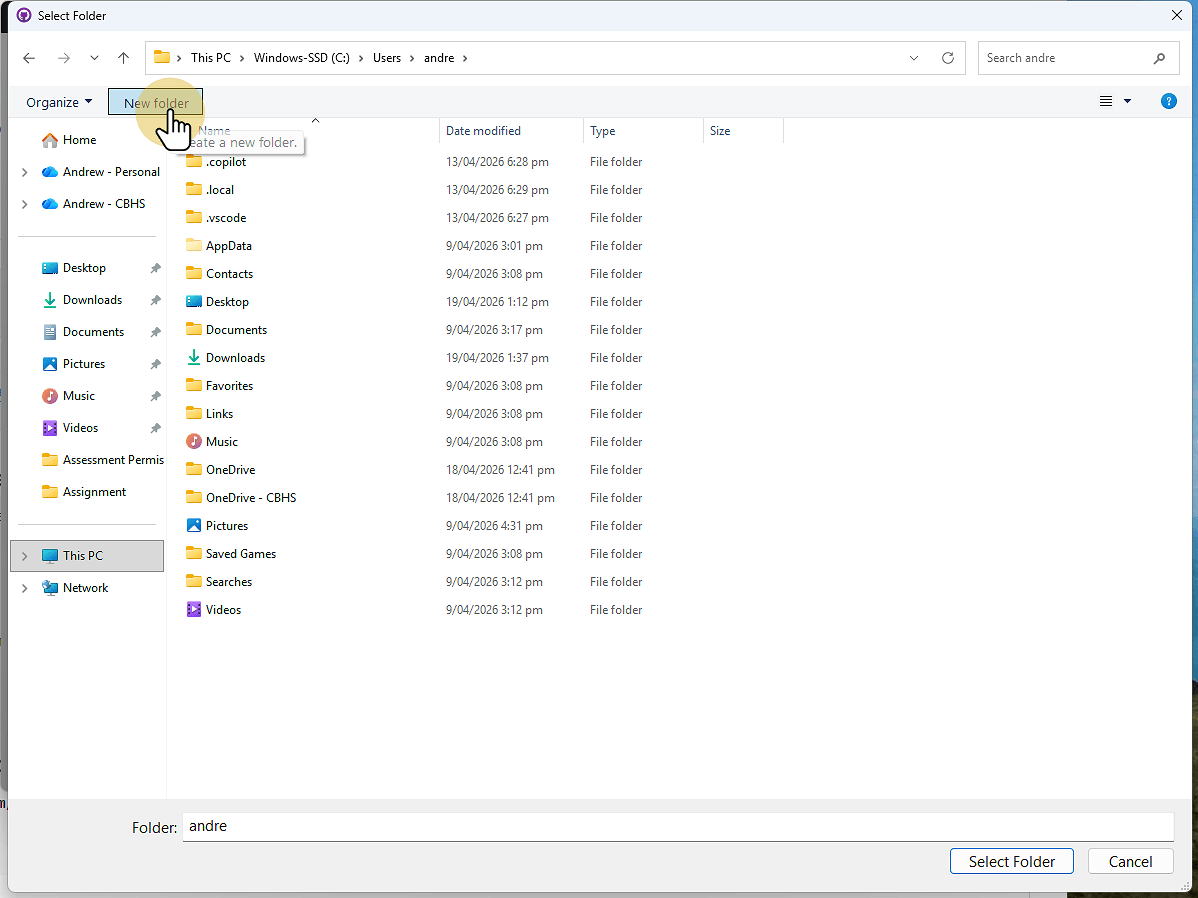Expand This PC in the navigation pane
Viewport: 1198px width, 898px height.
(x=22, y=556)
